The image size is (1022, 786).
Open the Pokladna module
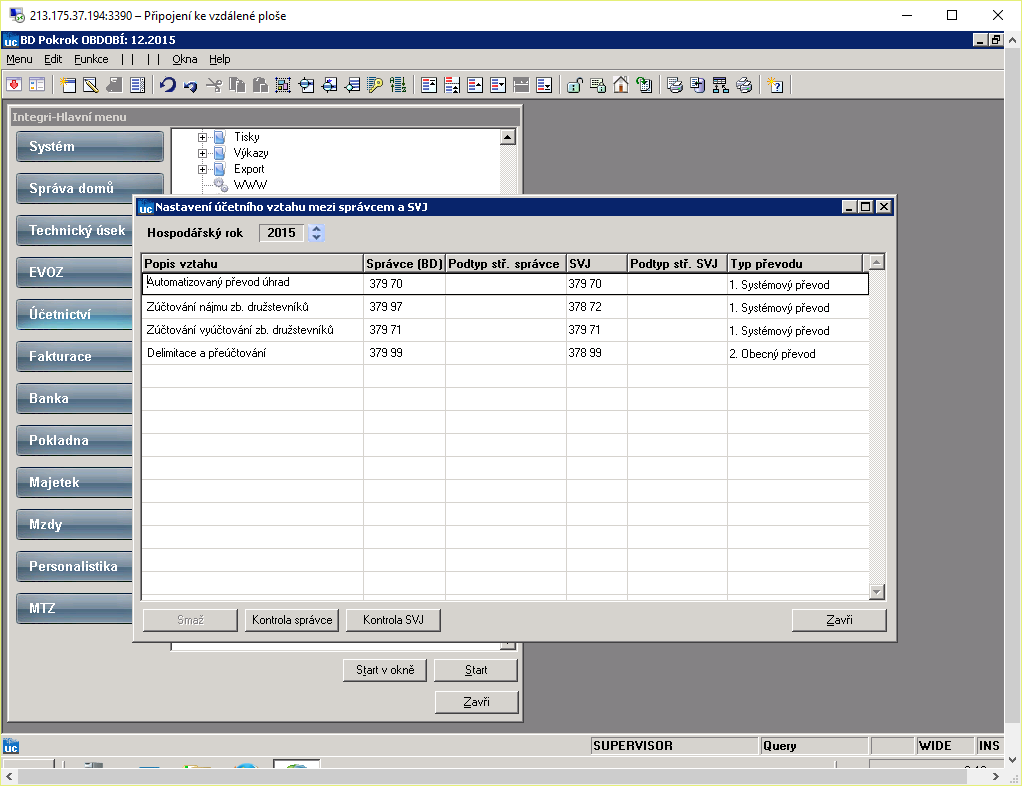click(75, 441)
